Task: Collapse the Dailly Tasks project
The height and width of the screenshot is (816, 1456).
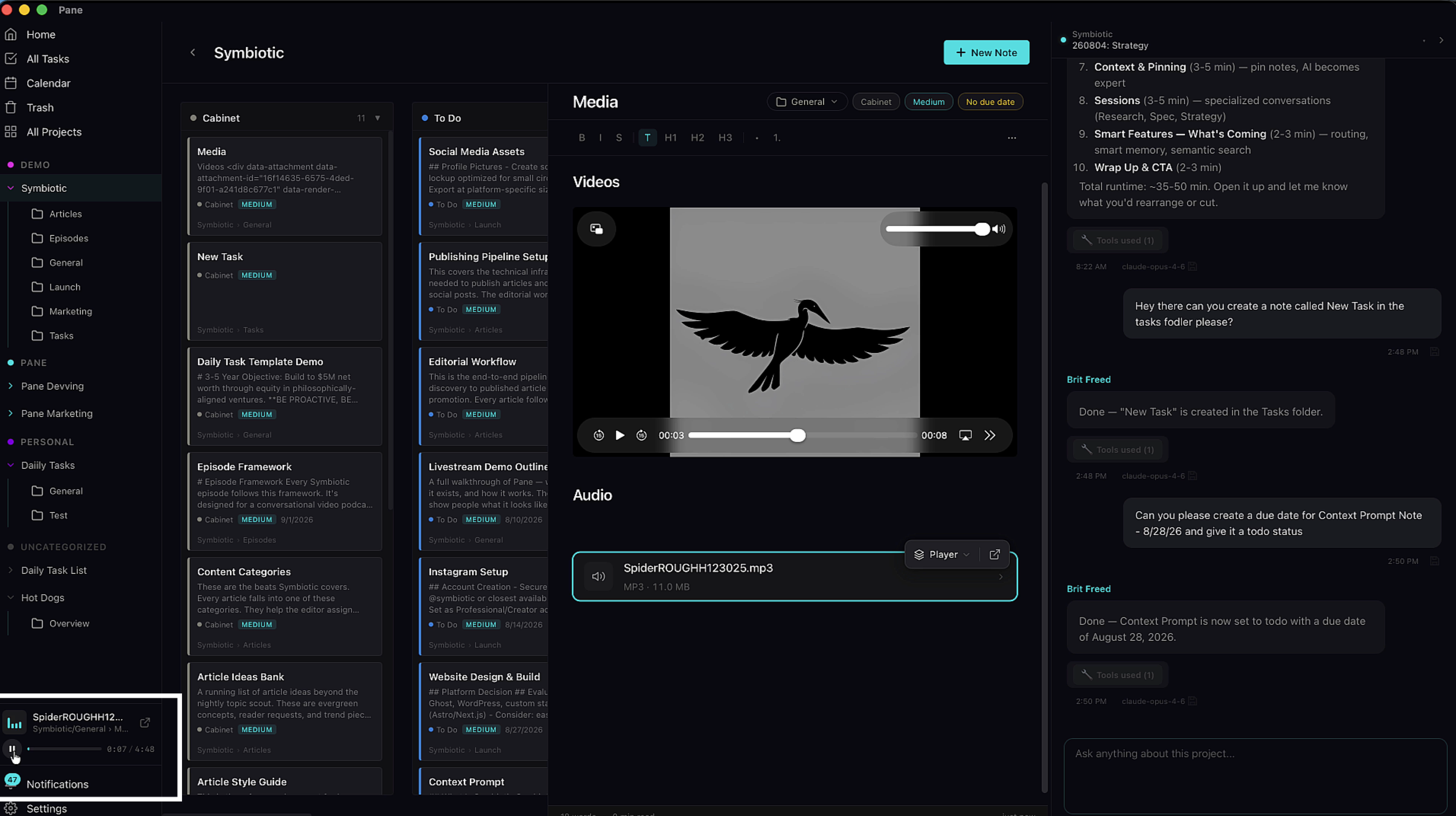Action: coord(11,464)
